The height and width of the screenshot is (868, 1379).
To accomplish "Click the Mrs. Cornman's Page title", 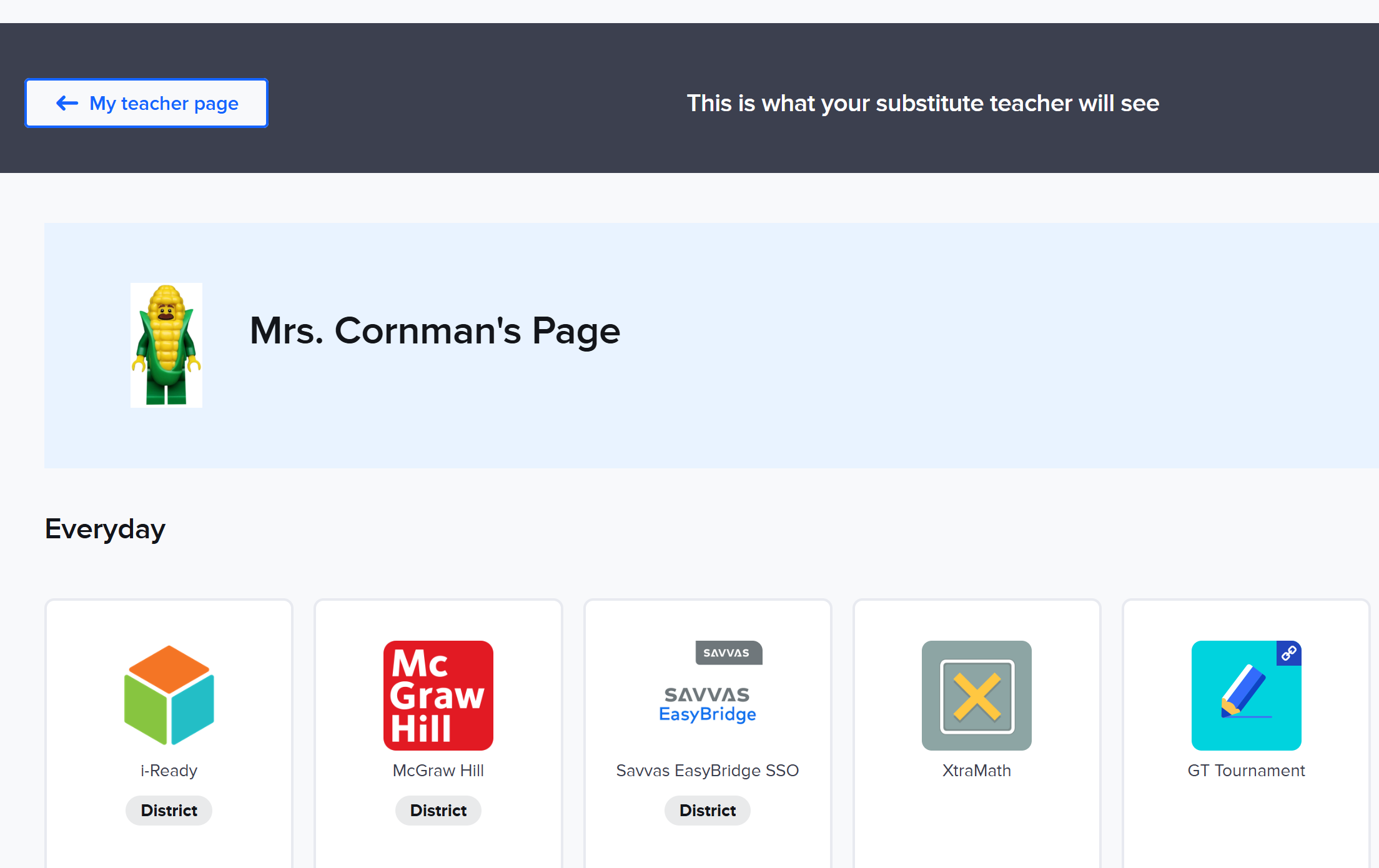I will click(x=435, y=330).
